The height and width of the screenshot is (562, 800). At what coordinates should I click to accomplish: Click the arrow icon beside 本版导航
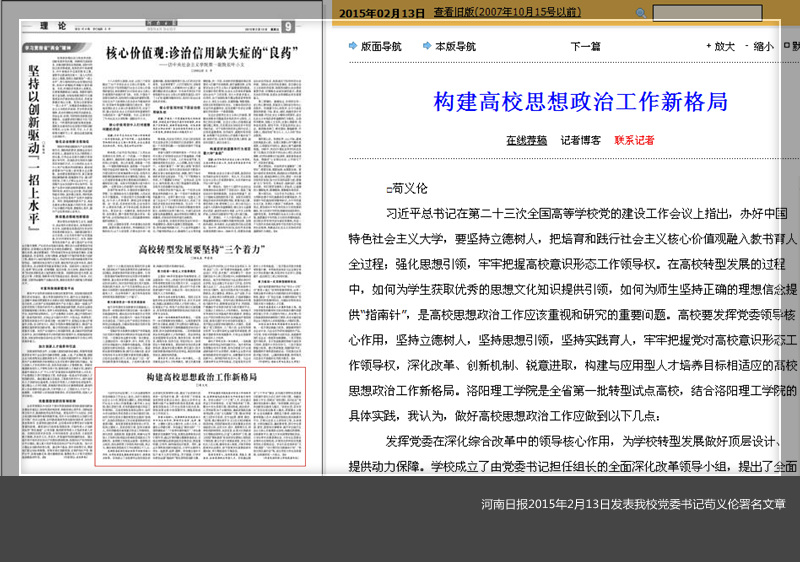pos(427,46)
